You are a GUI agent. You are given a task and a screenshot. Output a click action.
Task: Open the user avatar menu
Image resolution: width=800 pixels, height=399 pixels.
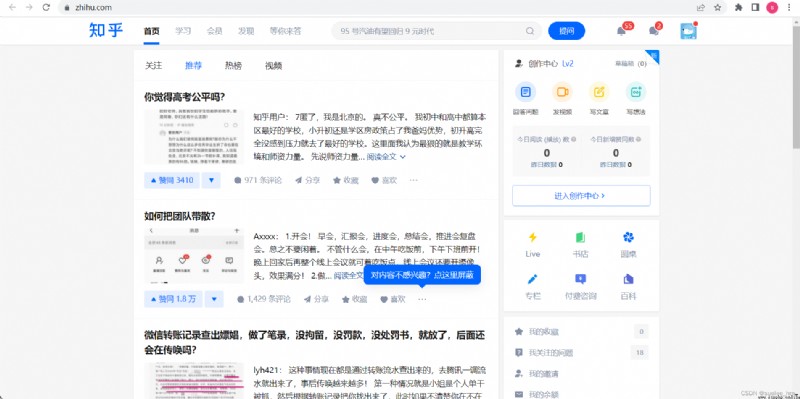pos(688,31)
